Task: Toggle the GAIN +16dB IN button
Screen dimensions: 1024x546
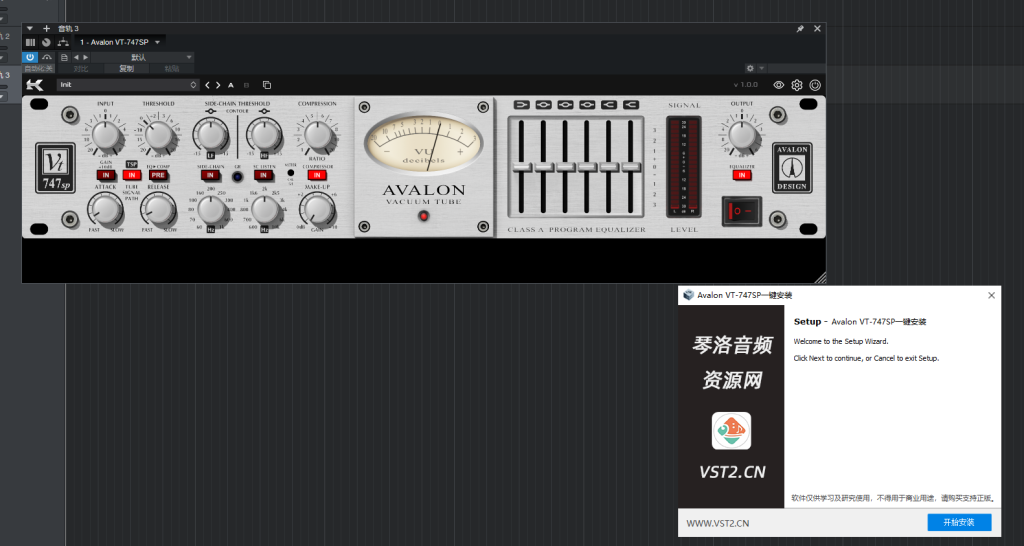Action: coord(106,175)
